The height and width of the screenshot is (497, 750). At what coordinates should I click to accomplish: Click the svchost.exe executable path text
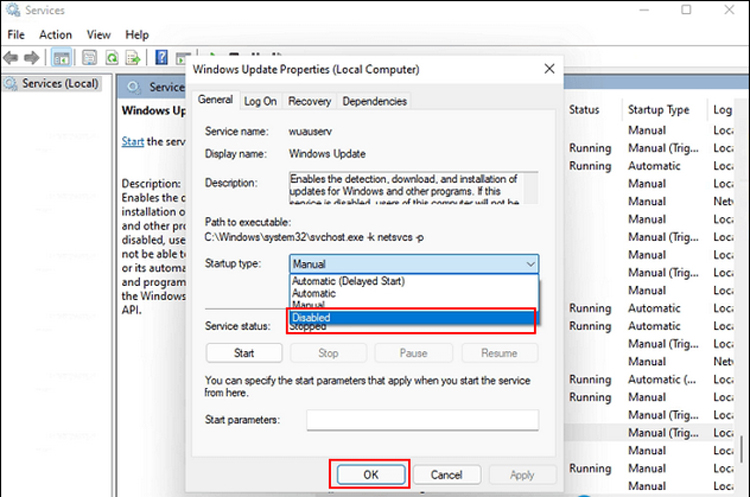pos(314,237)
